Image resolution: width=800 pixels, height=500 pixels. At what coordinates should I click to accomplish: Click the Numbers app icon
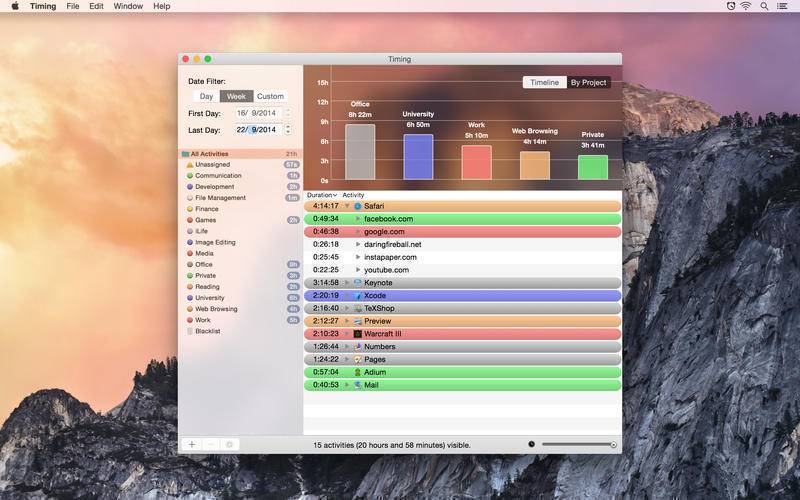[358, 346]
